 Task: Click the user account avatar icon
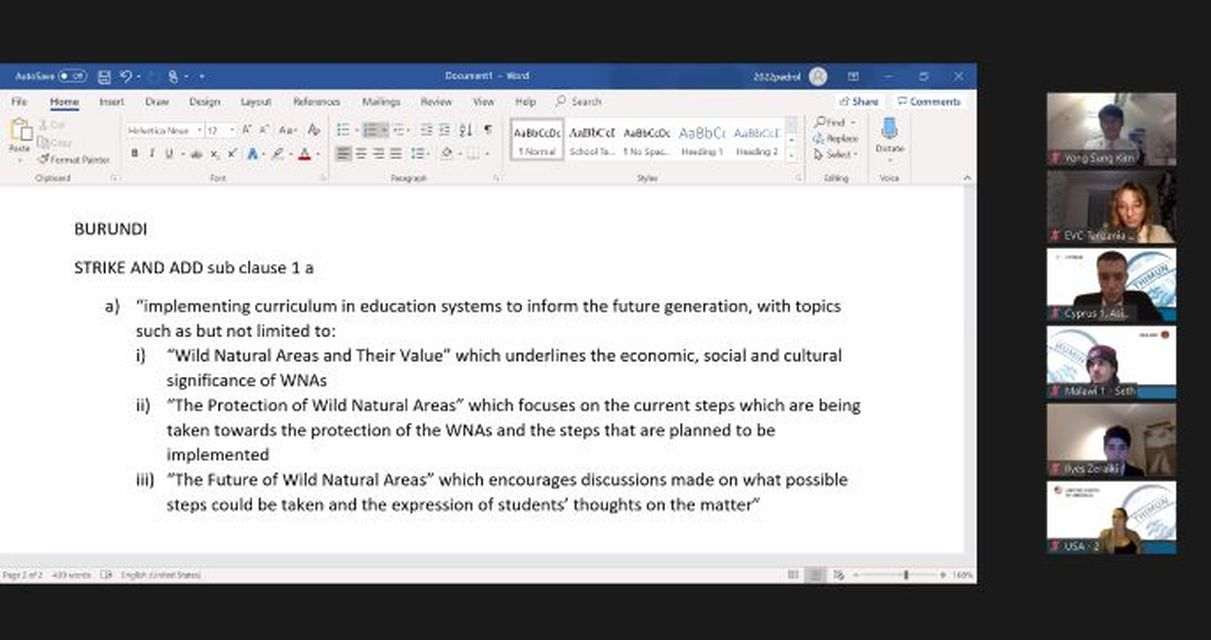[x=818, y=76]
